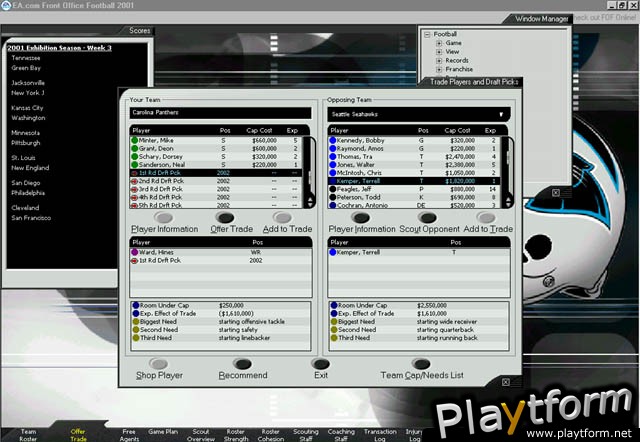The height and width of the screenshot is (442, 640).
Task: Click the Tennessee at Green Bay score entry
Action: click(26, 63)
